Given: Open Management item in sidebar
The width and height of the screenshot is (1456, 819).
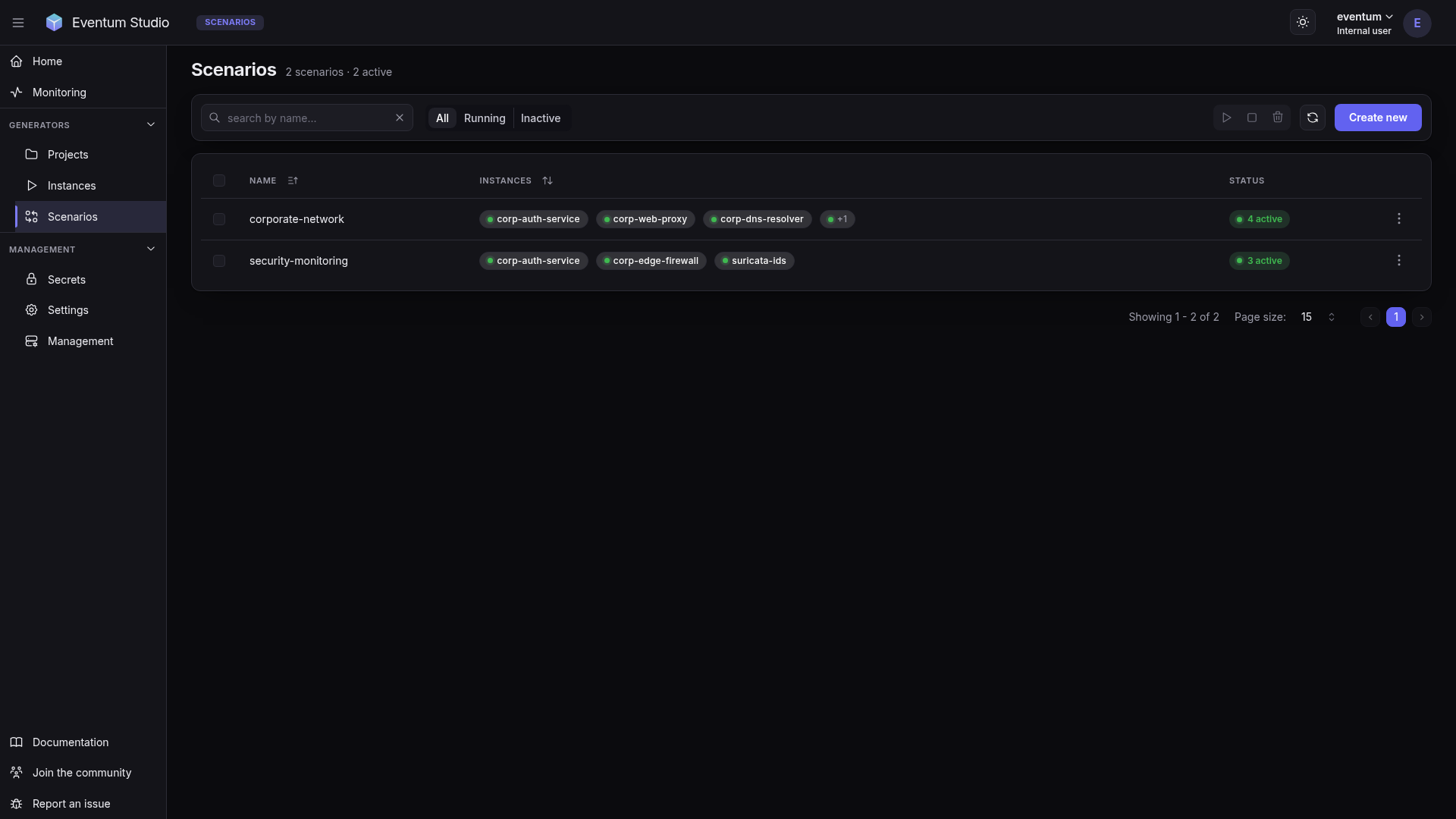Looking at the screenshot, I should [90, 341].
